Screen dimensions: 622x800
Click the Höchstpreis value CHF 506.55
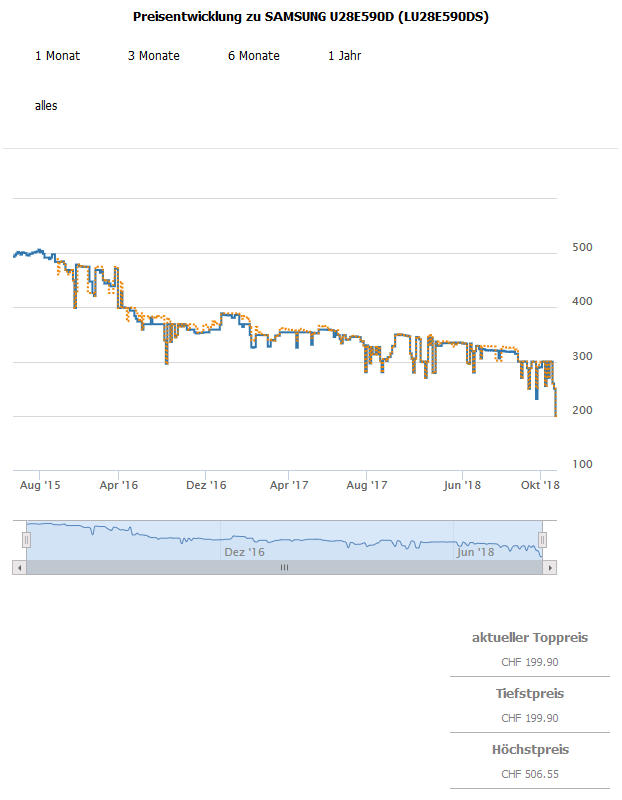(x=530, y=774)
